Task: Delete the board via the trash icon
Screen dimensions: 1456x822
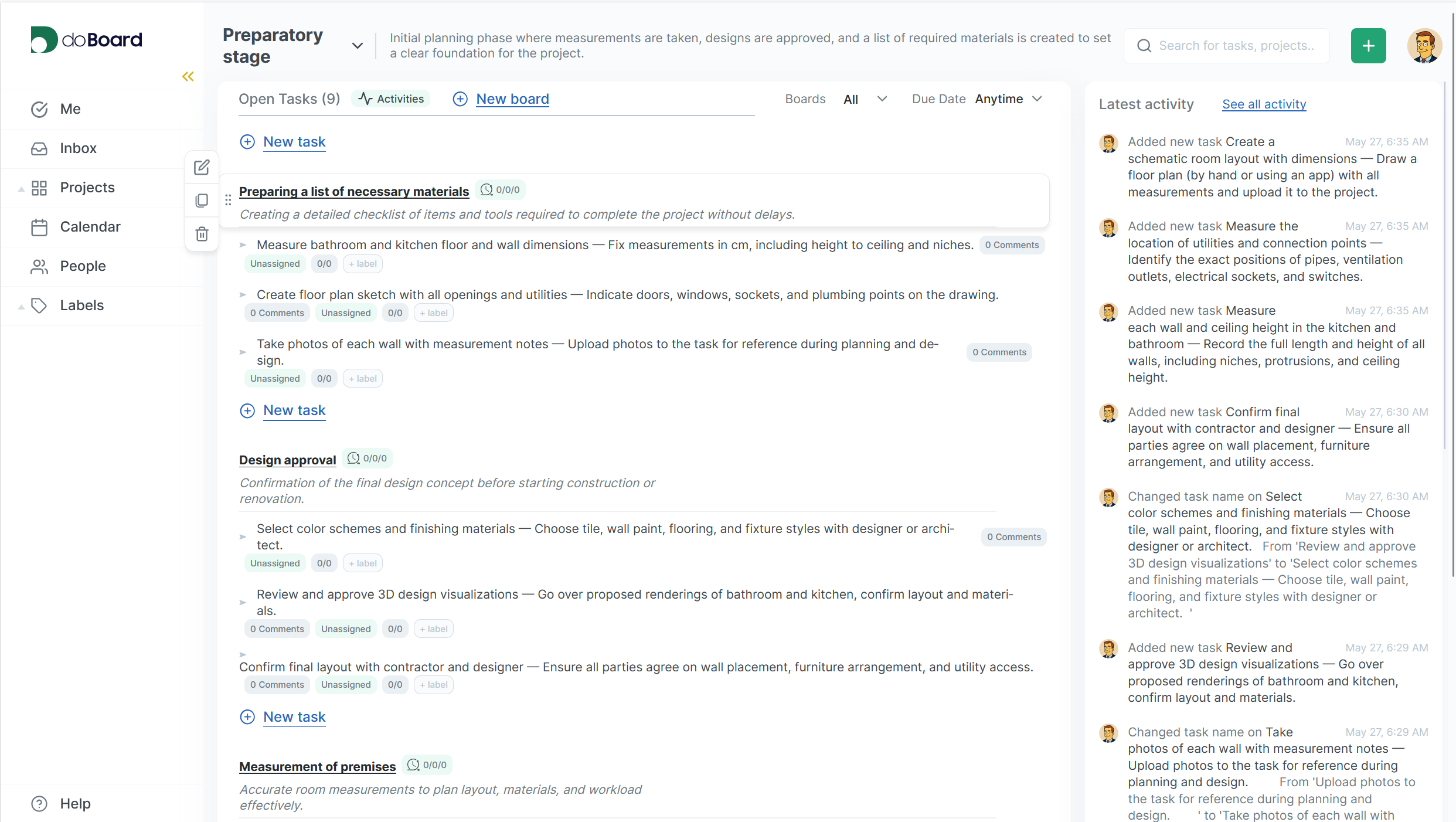Action: 202,234
